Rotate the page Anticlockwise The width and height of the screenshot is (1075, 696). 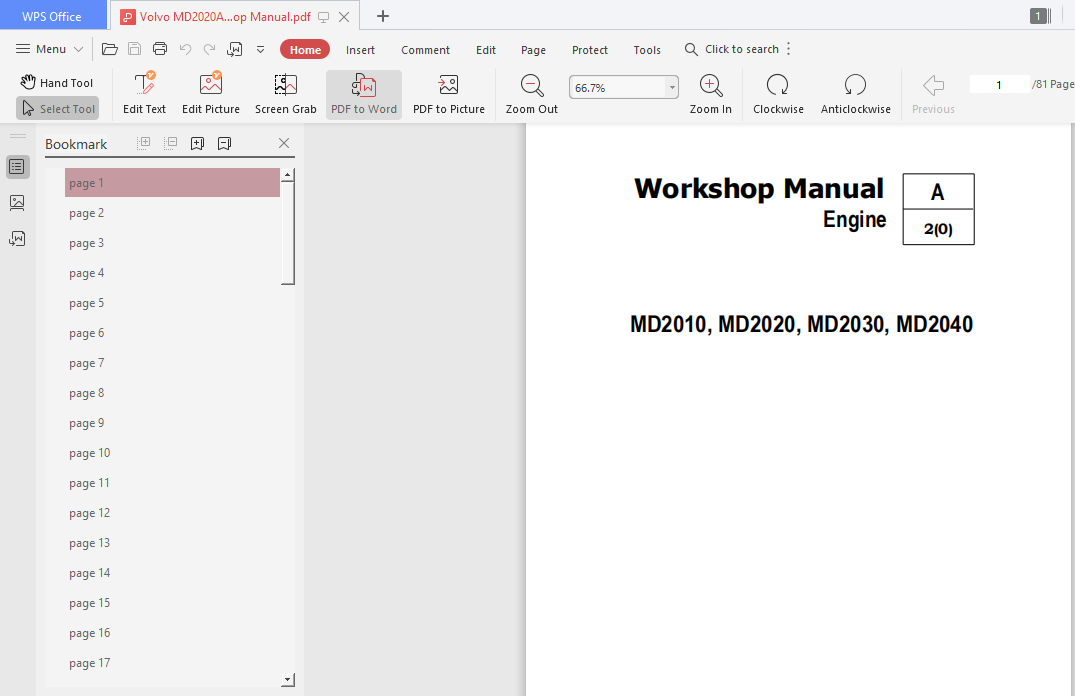tap(856, 94)
